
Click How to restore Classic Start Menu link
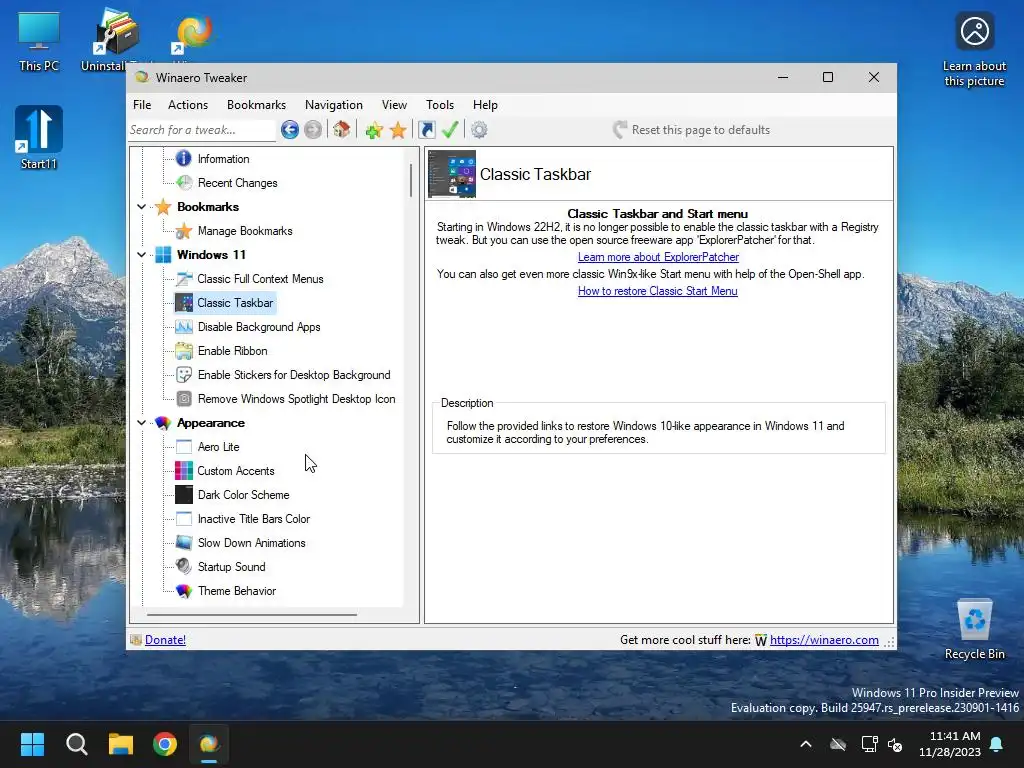(658, 291)
